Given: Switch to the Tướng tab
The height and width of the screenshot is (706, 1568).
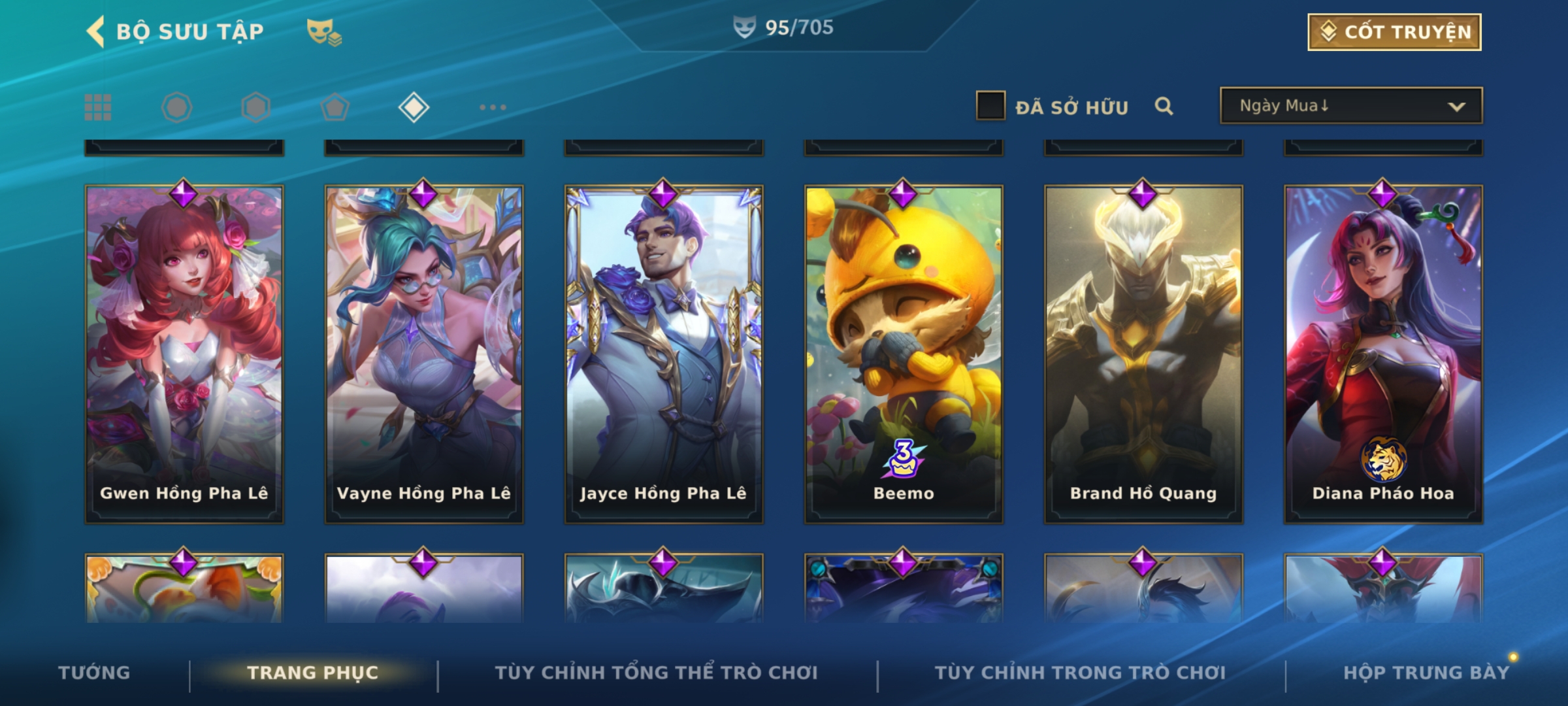Looking at the screenshot, I should pos(94,673).
